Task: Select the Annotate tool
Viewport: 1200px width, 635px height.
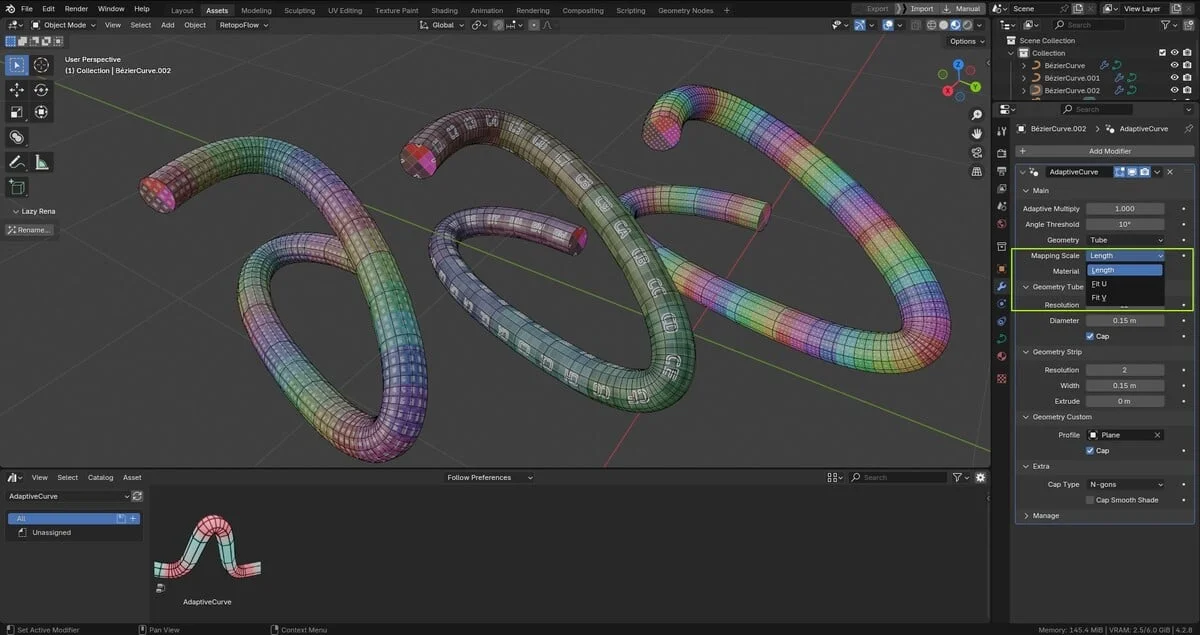Action: pos(15,161)
